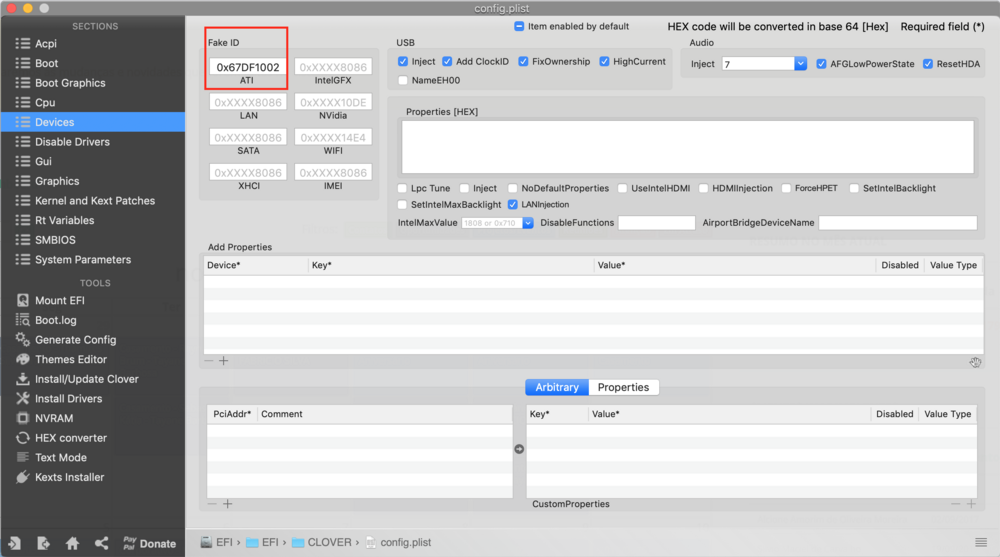
Task: Enable the UseIntelHDMI checkbox
Action: tap(622, 188)
